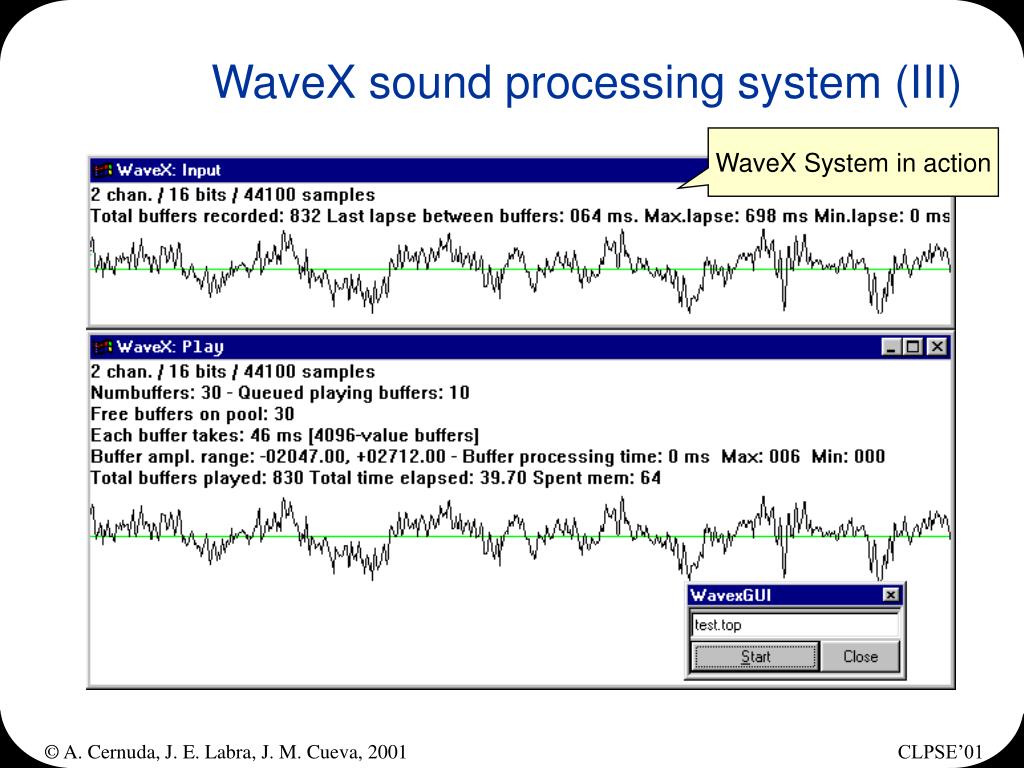Viewport: 1024px width, 768px height.
Task: Click '2 chan. / 16 bits / 44100 samples' in Input window
Action: [x=233, y=195]
